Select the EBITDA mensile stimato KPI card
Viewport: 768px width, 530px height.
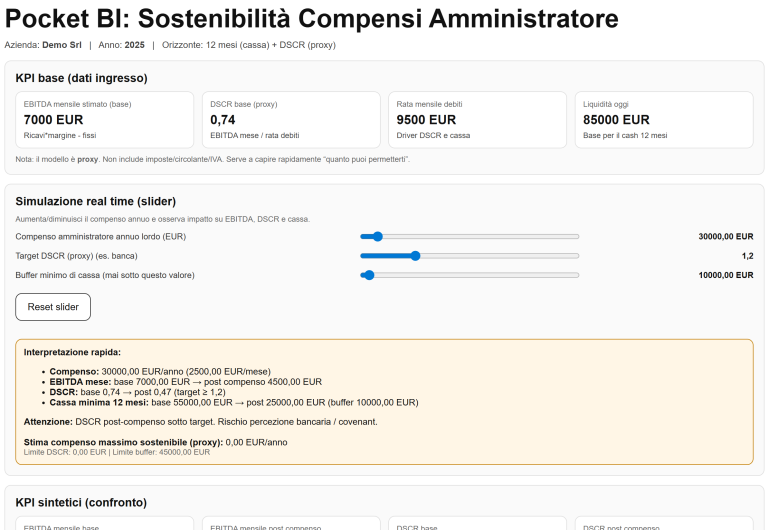click(104, 120)
